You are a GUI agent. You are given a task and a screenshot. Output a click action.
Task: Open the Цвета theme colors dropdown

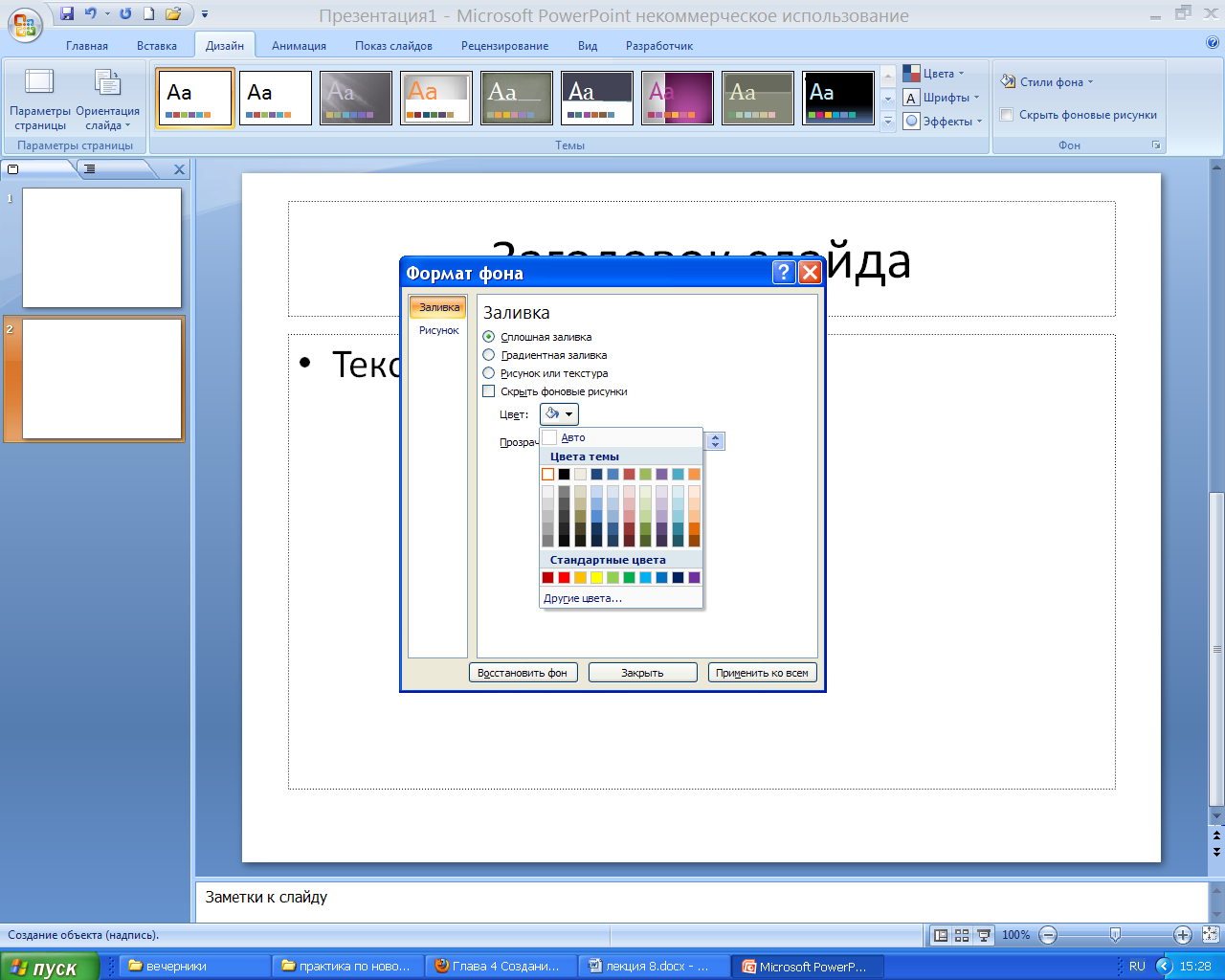934,74
